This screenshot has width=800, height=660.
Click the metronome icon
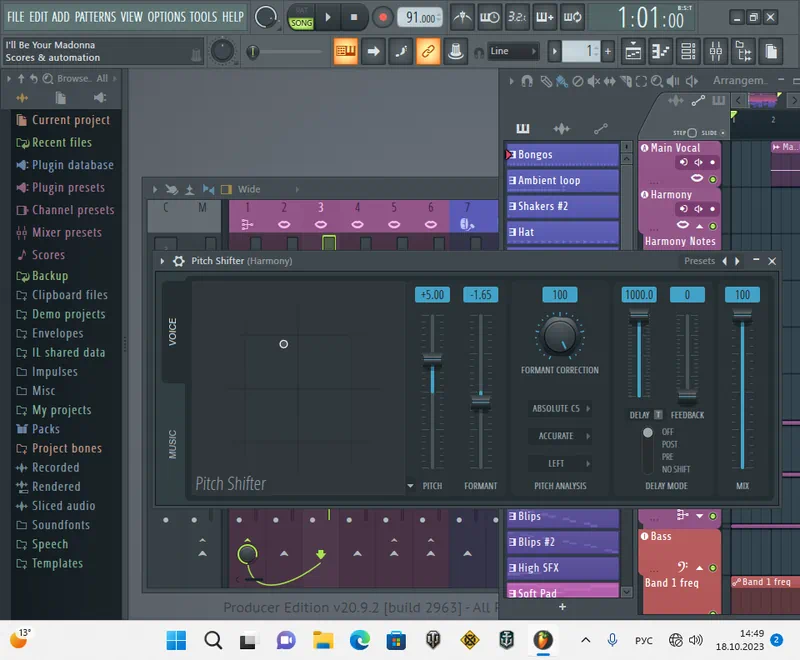click(462, 17)
